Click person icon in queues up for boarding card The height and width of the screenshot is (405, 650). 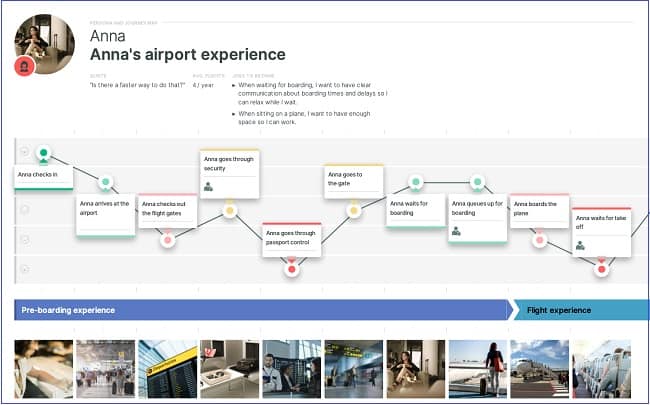point(456,231)
